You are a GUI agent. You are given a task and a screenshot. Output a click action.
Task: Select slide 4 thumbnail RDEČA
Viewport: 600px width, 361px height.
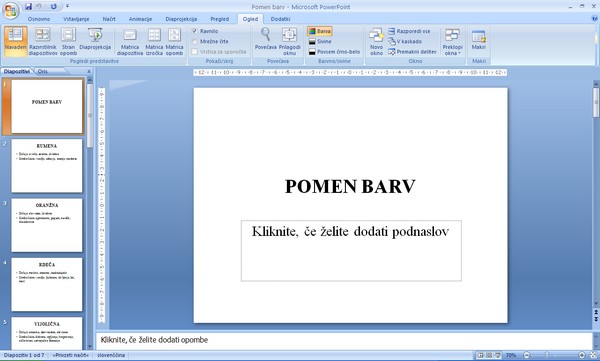coord(47,284)
